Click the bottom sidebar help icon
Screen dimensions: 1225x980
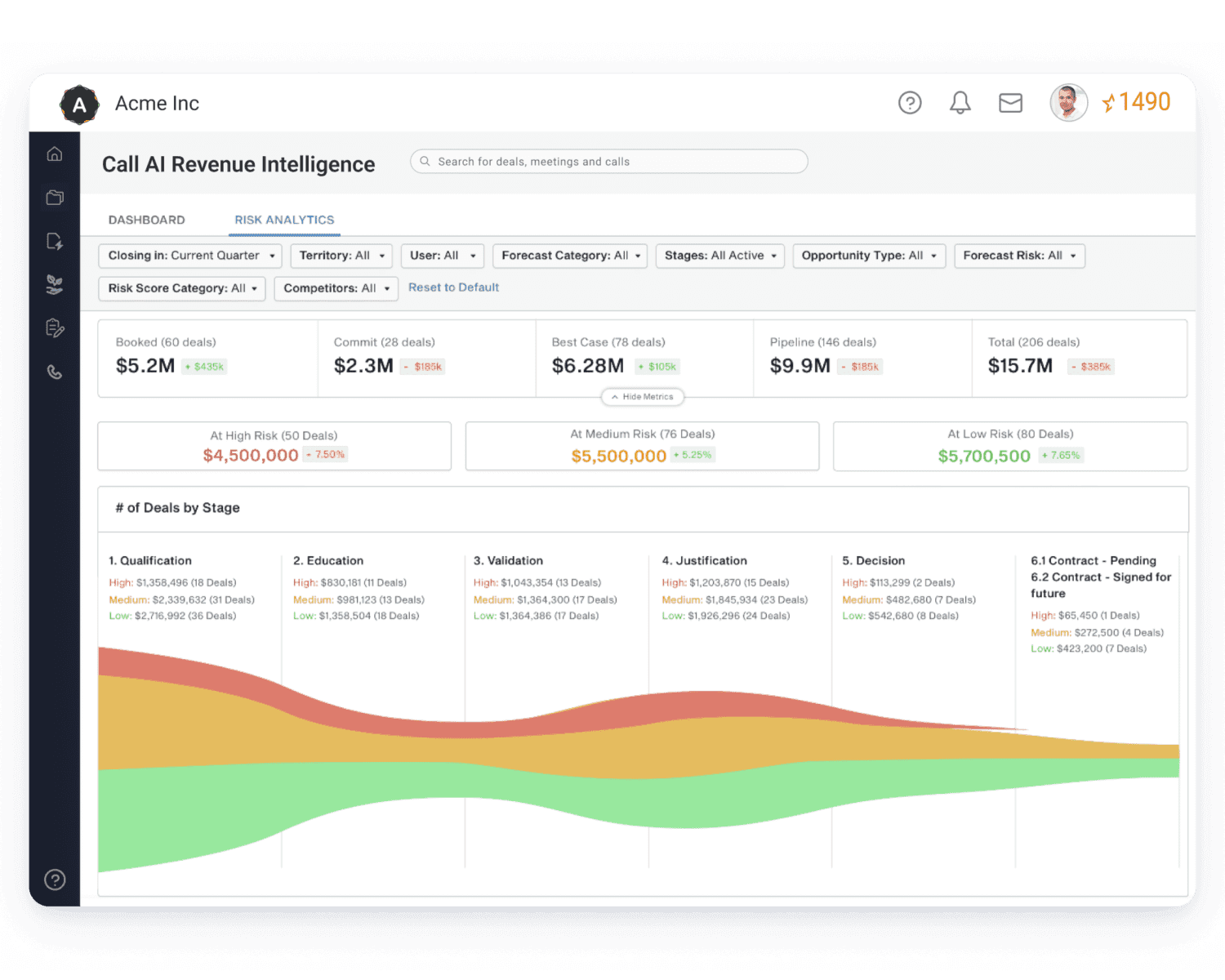55,880
